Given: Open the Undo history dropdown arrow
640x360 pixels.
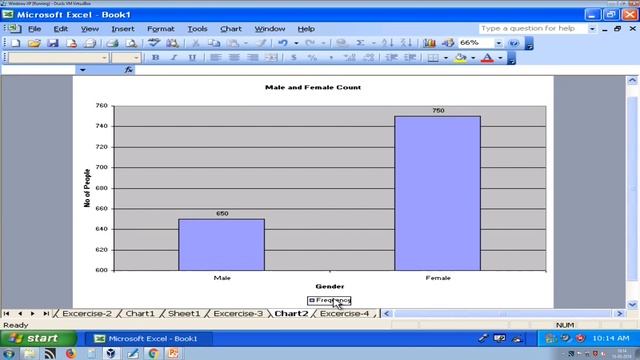Looking at the screenshot, I should [x=296, y=43].
